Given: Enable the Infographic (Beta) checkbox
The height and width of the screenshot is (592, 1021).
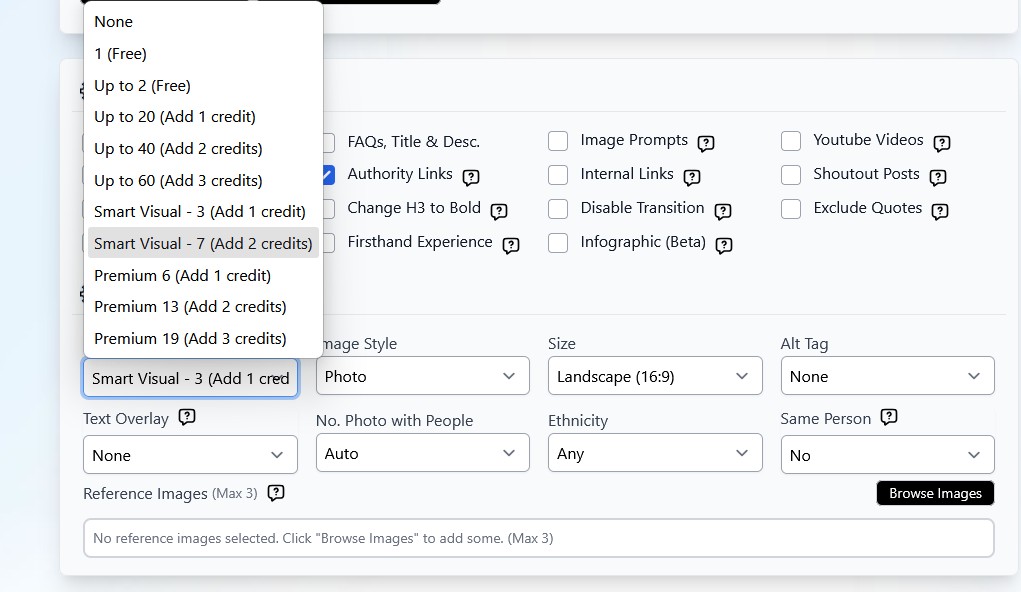Looking at the screenshot, I should pos(558,242).
